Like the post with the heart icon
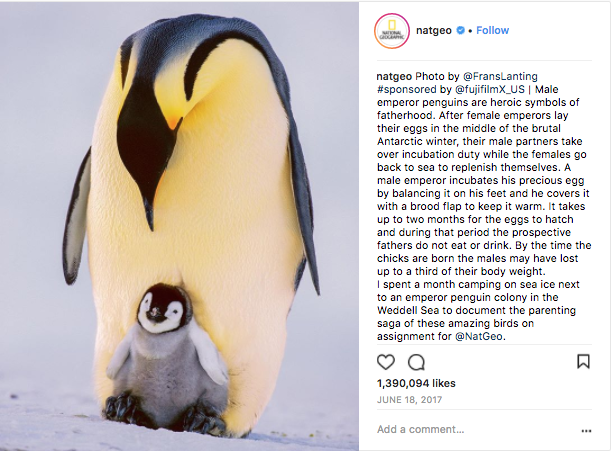The height and width of the screenshot is (451, 611). click(386, 362)
